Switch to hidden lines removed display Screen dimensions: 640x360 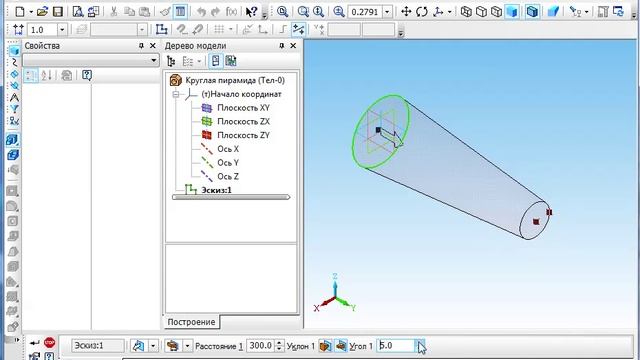(x=481, y=11)
